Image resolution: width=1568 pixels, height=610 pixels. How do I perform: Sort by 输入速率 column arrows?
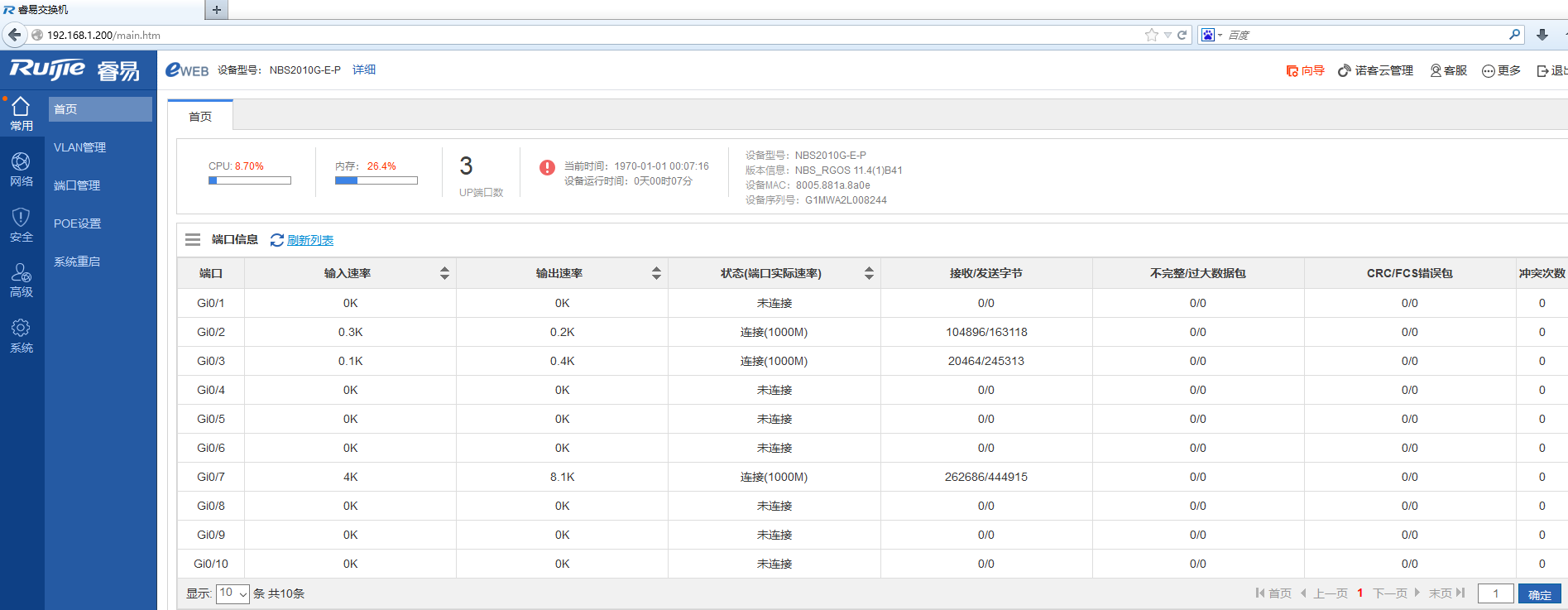[x=444, y=273]
